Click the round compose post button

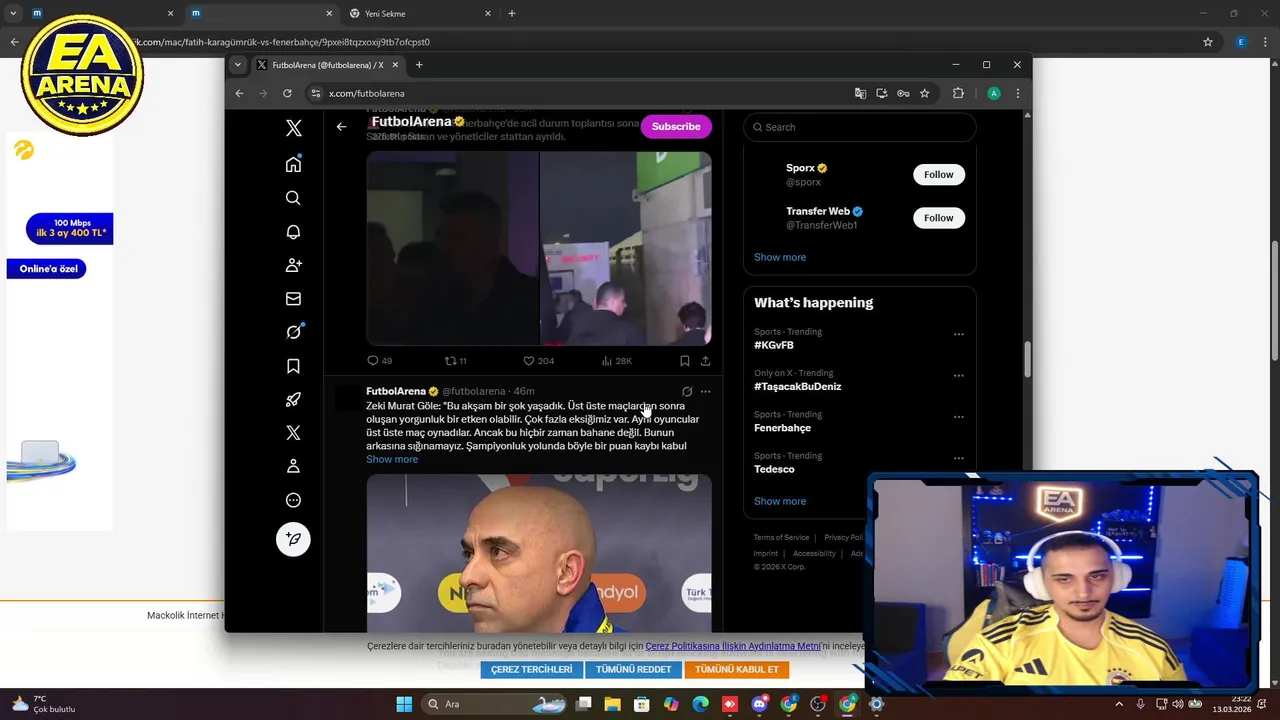(293, 539)
